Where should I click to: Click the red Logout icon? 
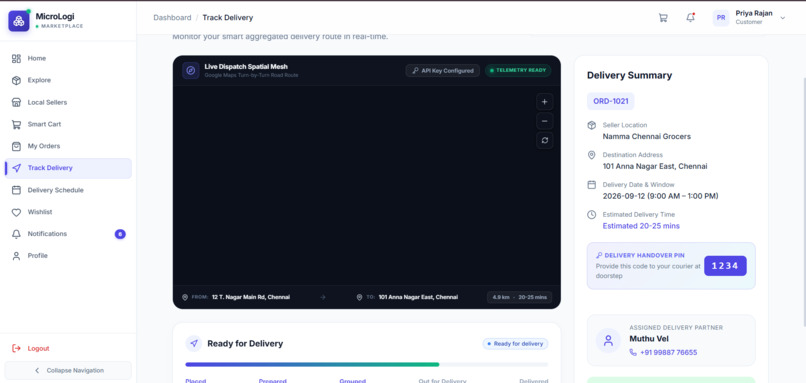coord(16,349)
